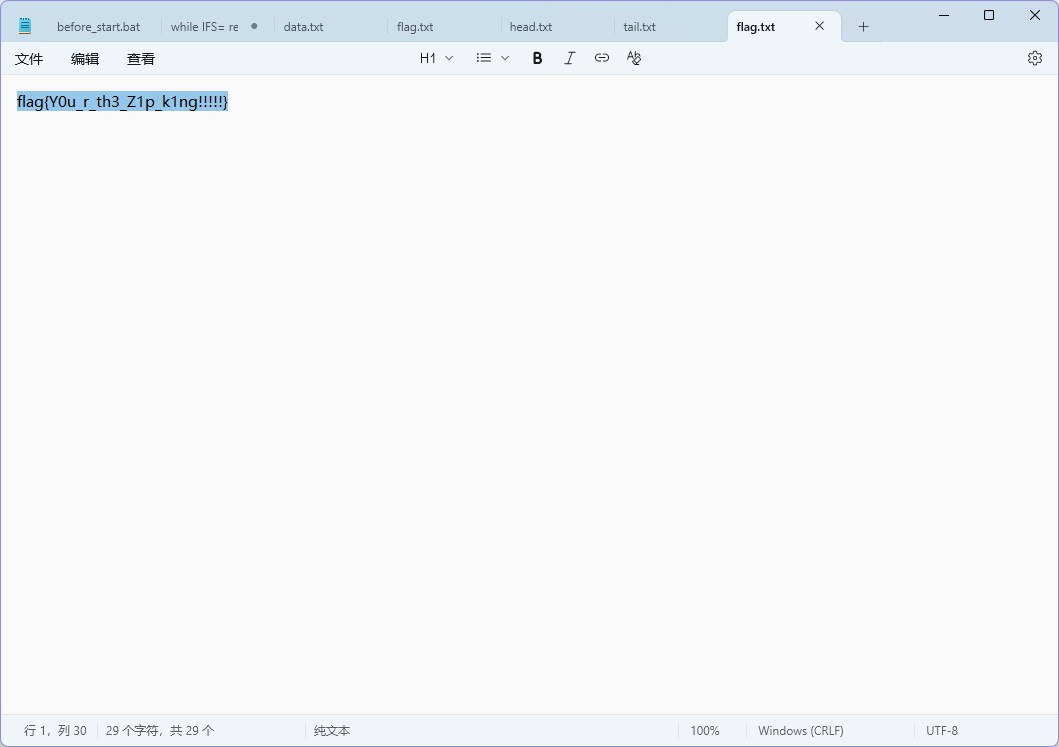
Task: Switch to the data.txt tab
Action: (x=304, y=27)
